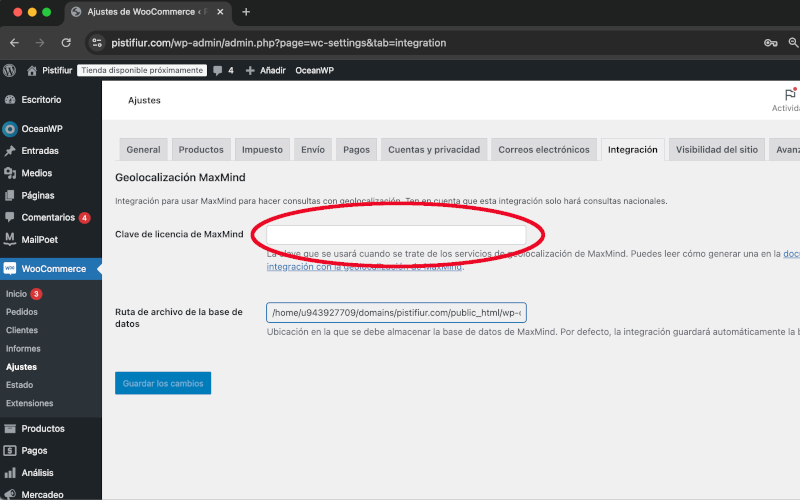
Task: Select the Integración tab
Action: (633, 149)
